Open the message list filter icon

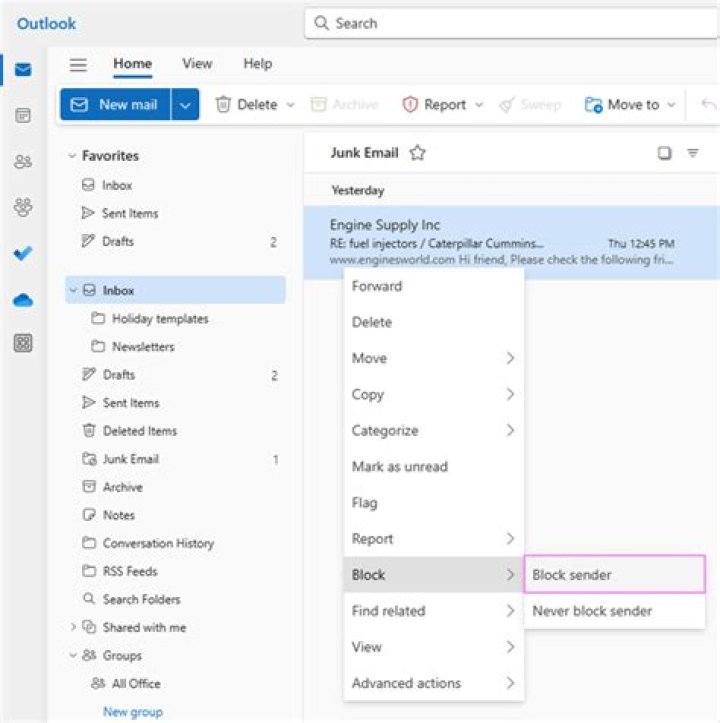click(693, 153)
